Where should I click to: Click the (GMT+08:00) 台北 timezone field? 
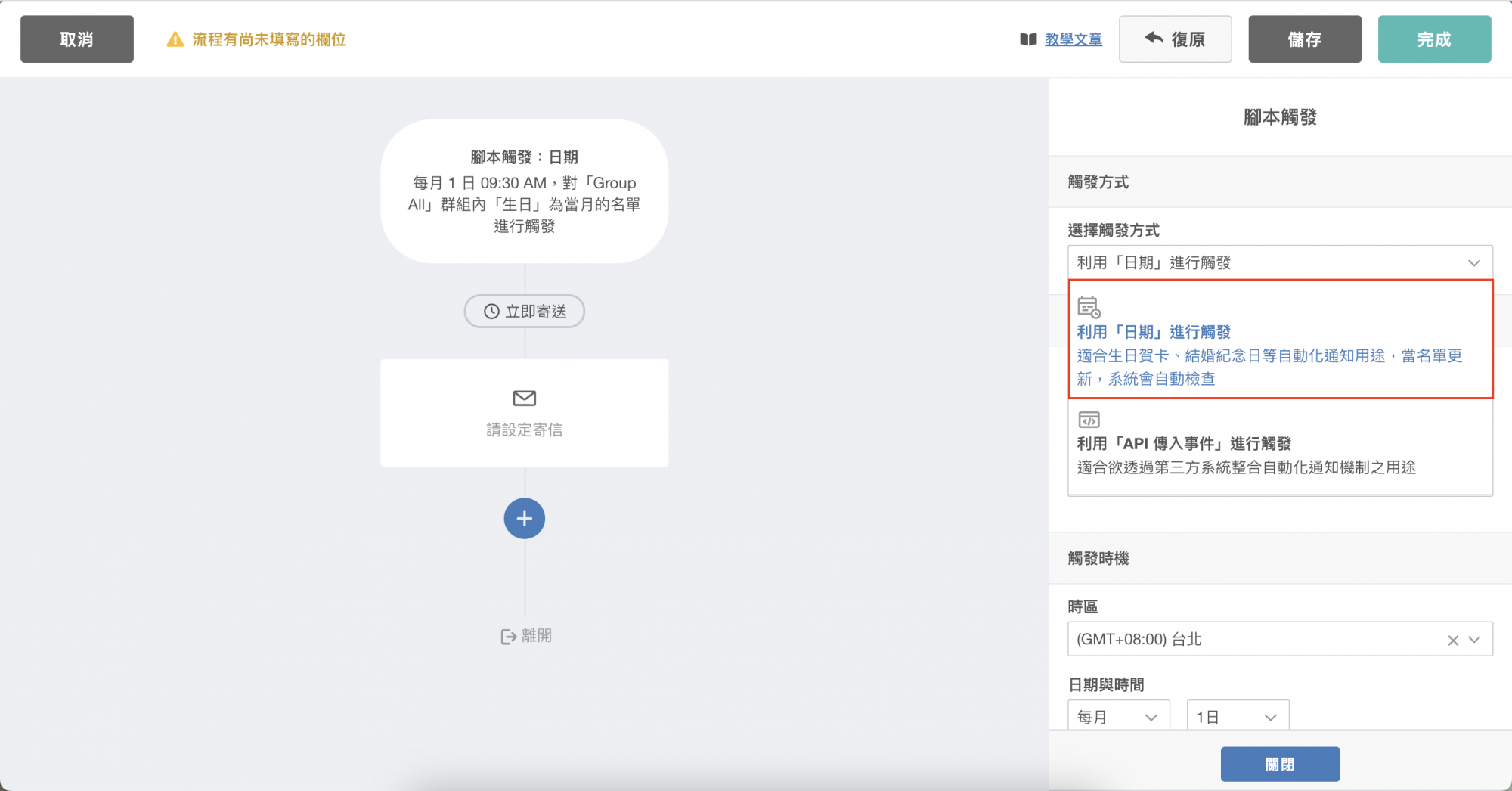tap(1280, 640)
